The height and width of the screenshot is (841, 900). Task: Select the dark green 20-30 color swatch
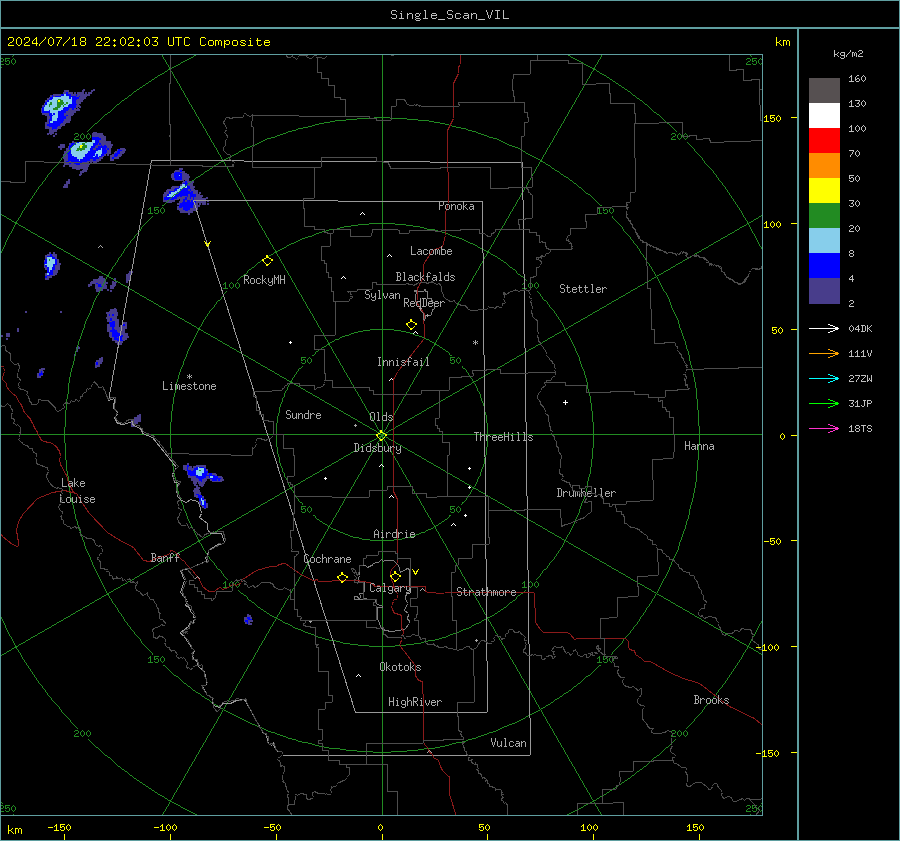pos(824,215)
